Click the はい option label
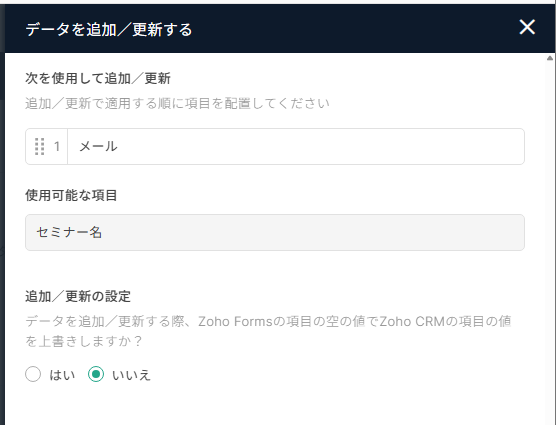Screen dimensions: 556x425 pyautogui.click(x=62, y=375)
